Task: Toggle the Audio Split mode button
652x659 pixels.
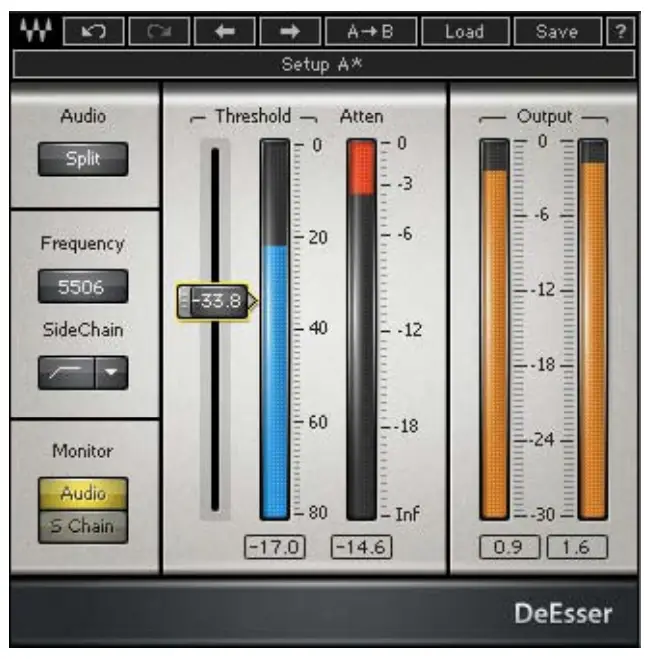Action: tap(83, 159)
